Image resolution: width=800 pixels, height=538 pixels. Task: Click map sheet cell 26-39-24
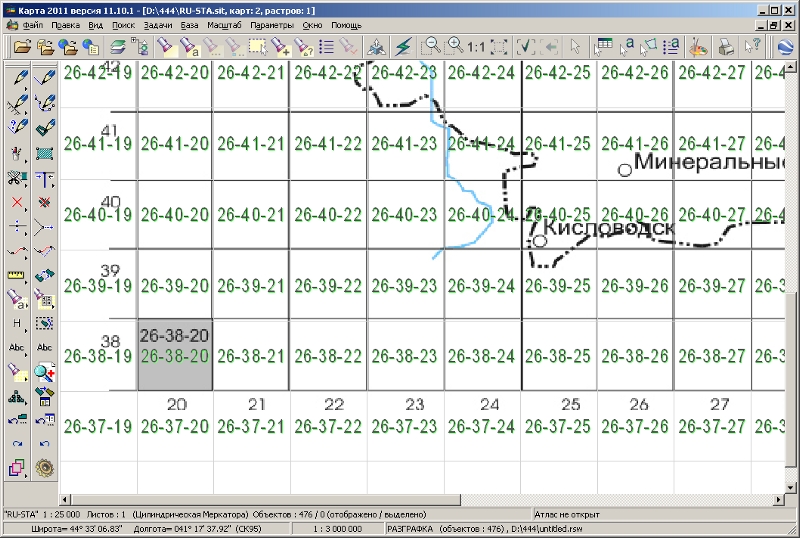tap(481, 286)
